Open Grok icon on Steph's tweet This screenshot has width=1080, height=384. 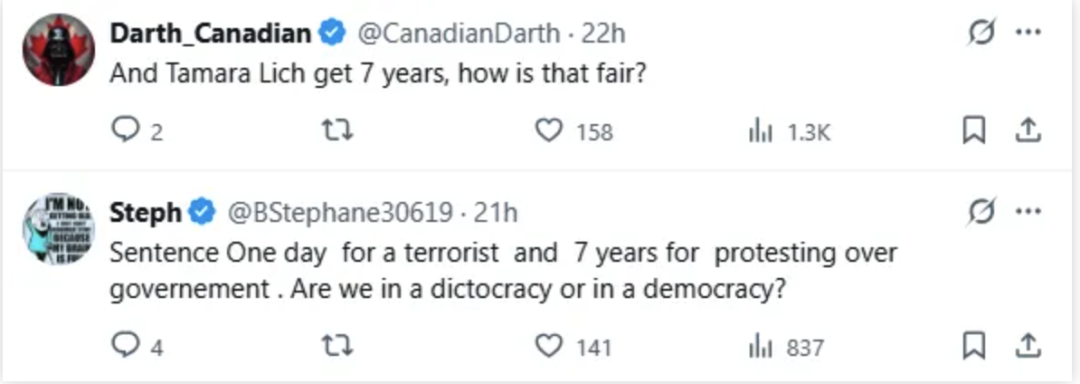(x=981, y=213)
